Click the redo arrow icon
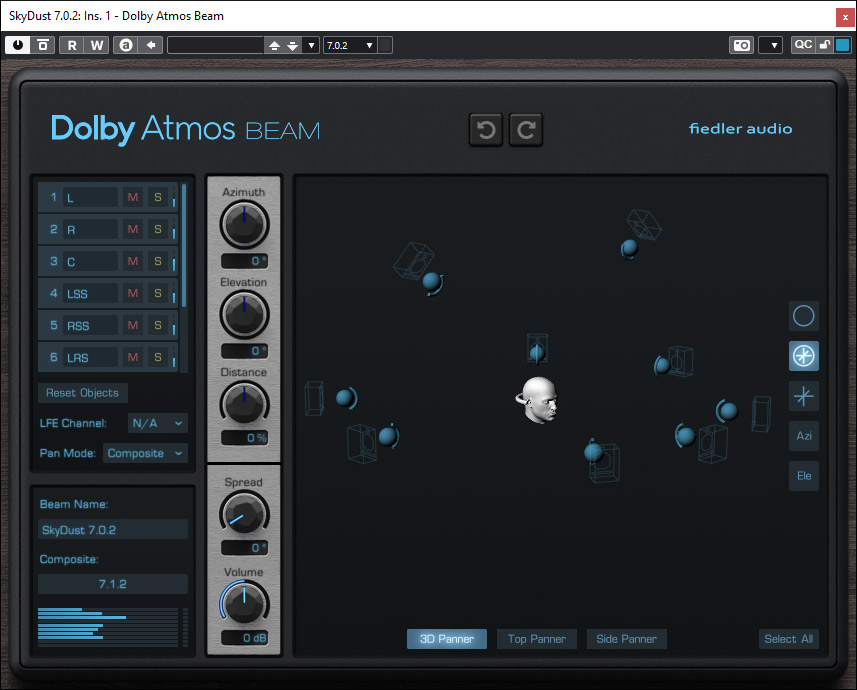Viewport: 857px width, 690px height. (526, 129)
